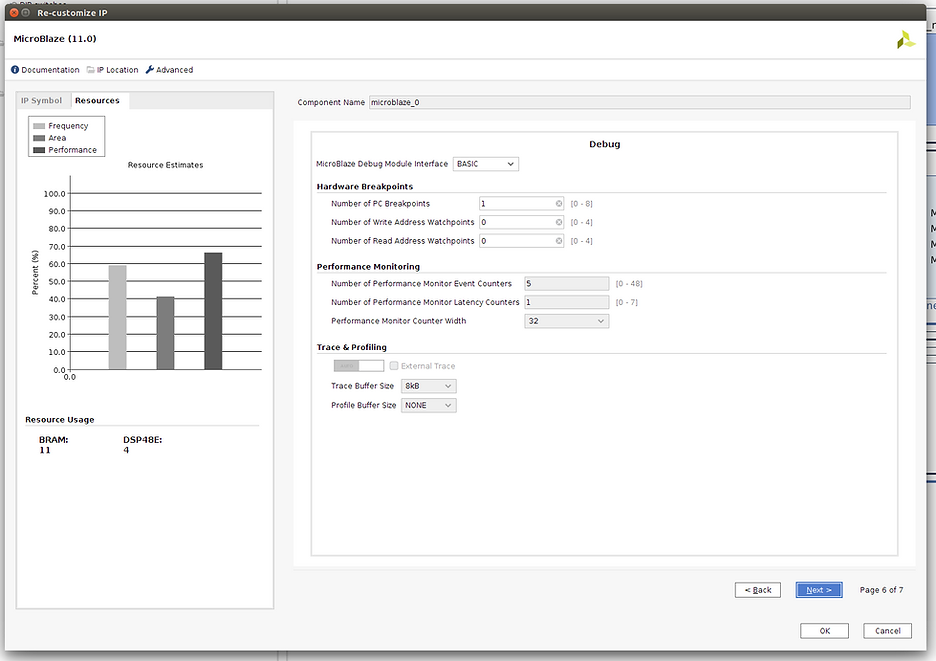The height and width of the screenshot is (661, 936).
Task: Click the Xilinx logo in header
Action: pyautogui.click(x=905, y=40)
